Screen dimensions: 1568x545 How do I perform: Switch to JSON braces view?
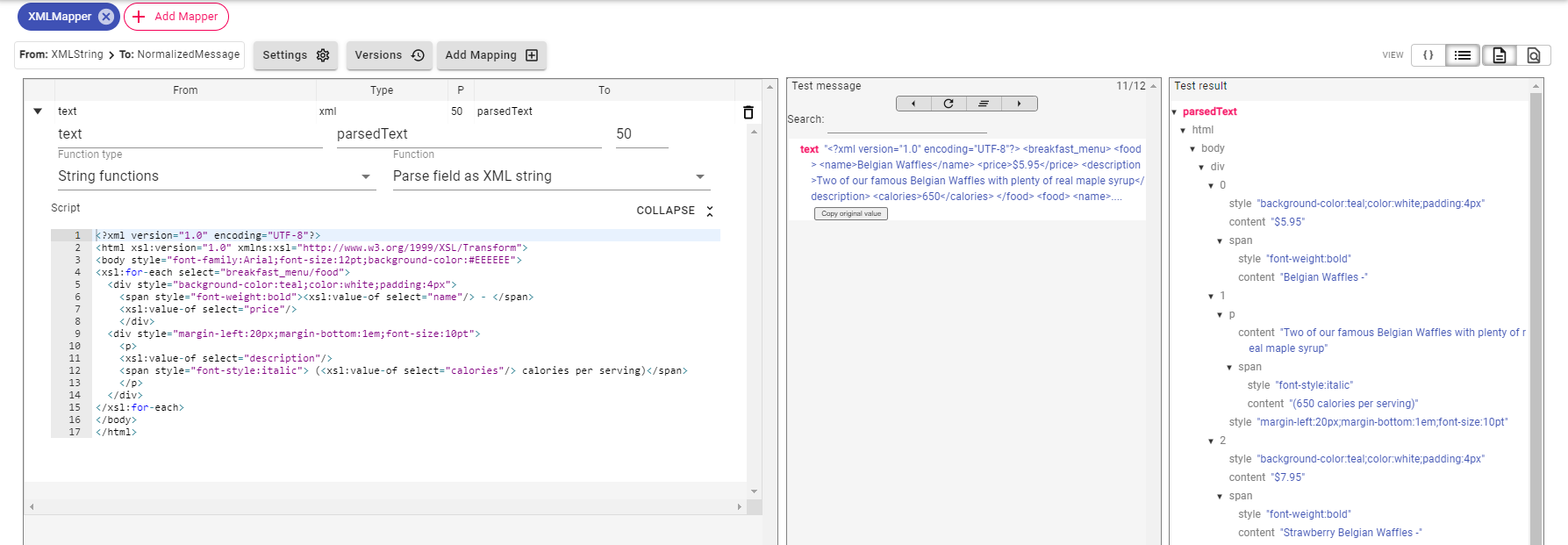[1428, 55]
